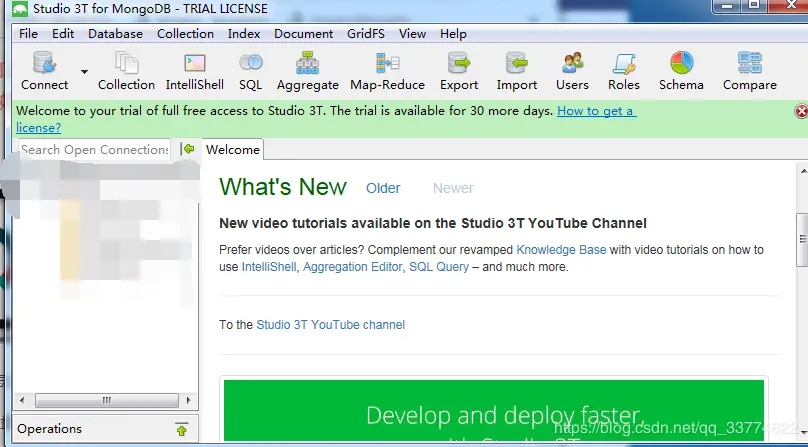The width and height of the screenshot is (808, 447).
Task: Open the Document menu
Action: coord(304,34)
